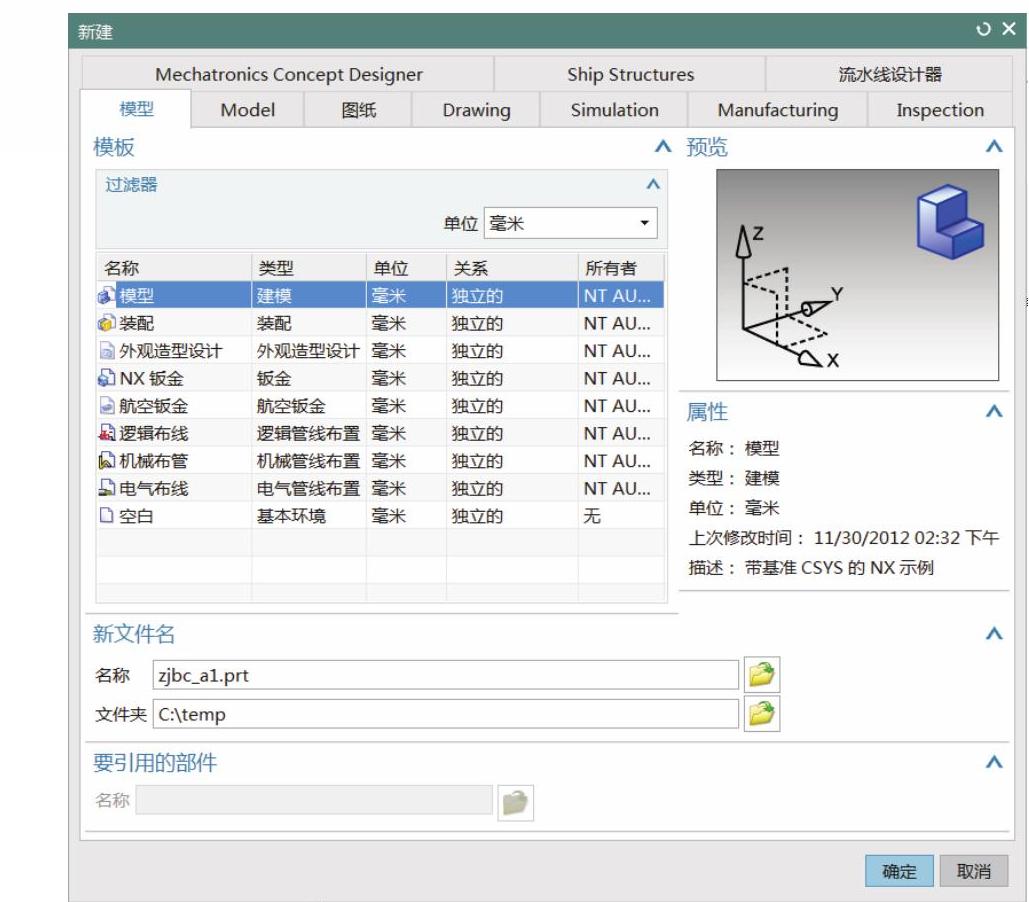Open the Manufacturing tab
The image size is (1029, 902).
click(x=778, y=110)
